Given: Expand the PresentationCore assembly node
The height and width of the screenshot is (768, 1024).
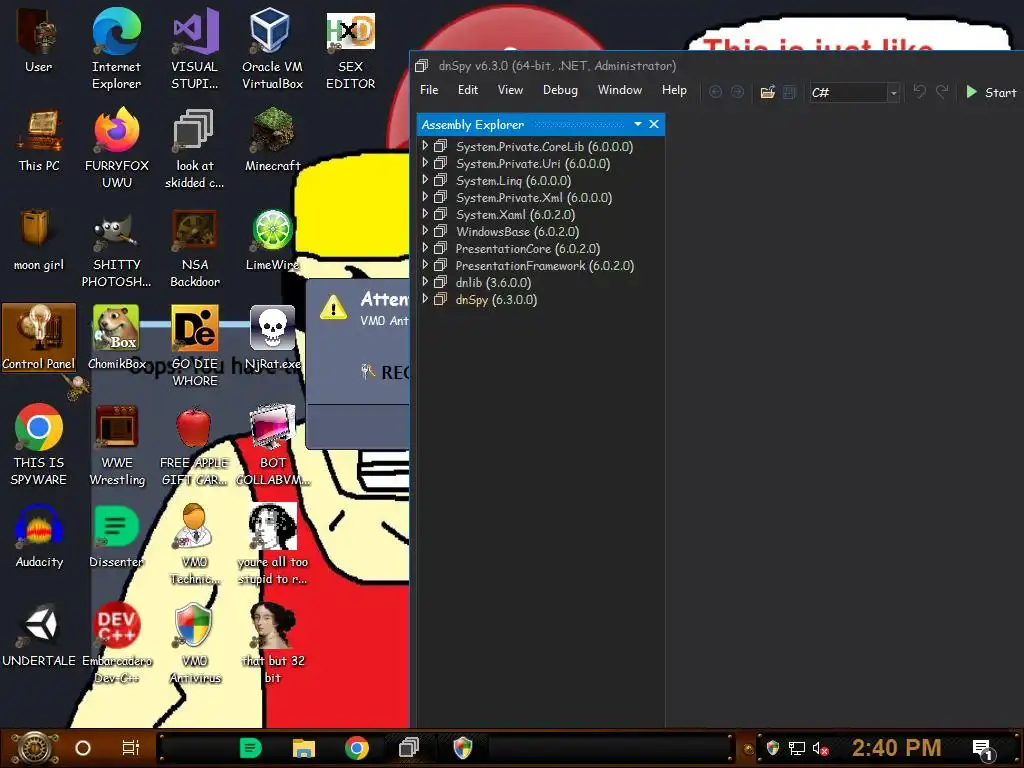Looking at the screenshot, I should point(425,248).
